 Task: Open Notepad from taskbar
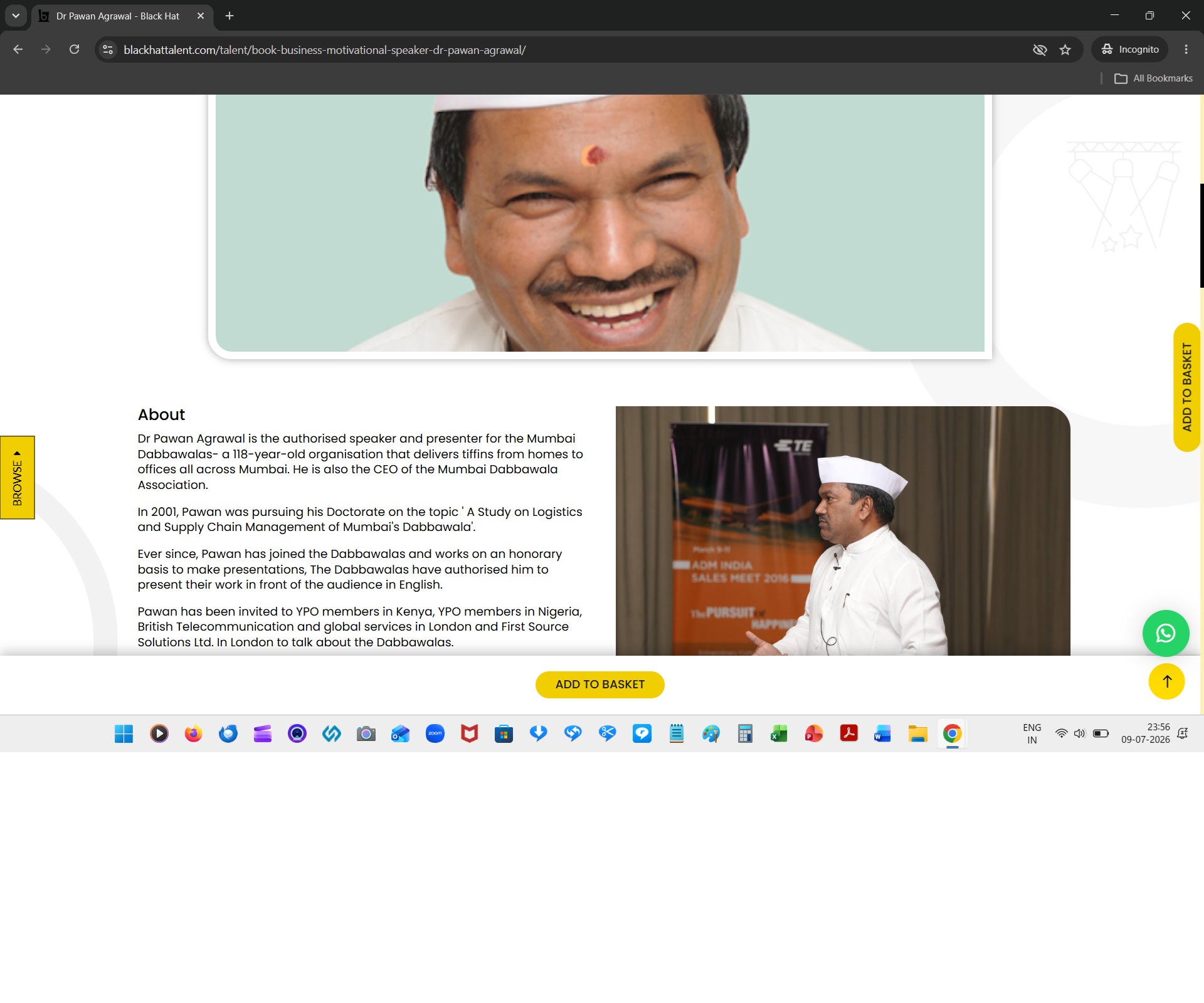pyautogui.click(x=676, y=733)
